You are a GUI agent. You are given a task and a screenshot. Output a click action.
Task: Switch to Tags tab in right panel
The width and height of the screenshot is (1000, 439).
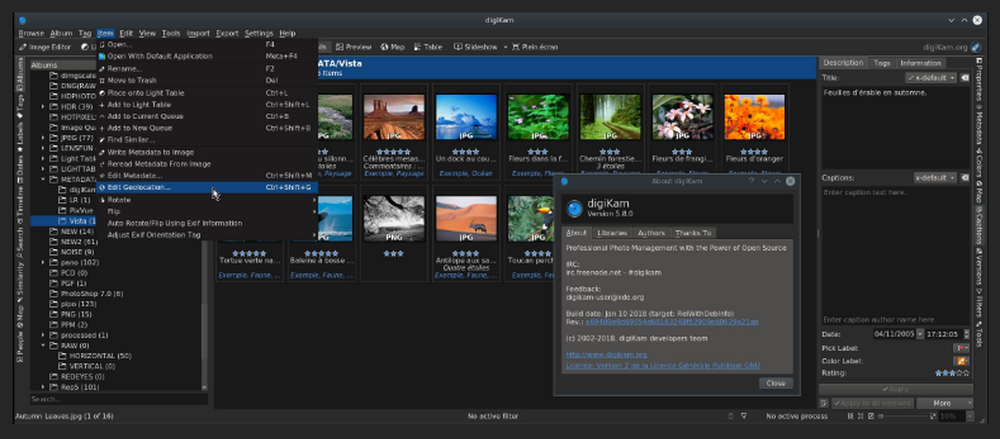tap(882, 63)
